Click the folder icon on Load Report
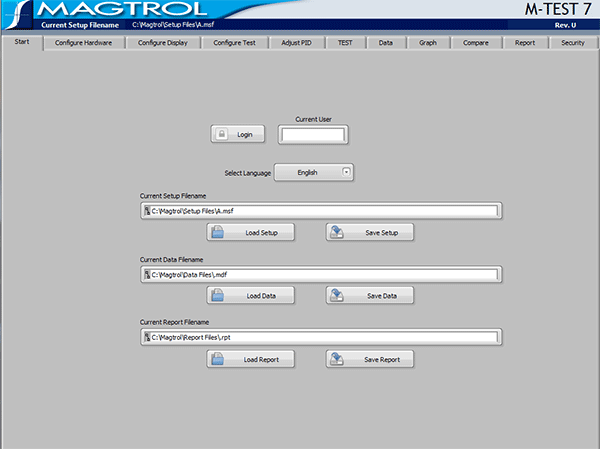The height and width of the screenshot is (449, 600). click(x=217, y=359)
